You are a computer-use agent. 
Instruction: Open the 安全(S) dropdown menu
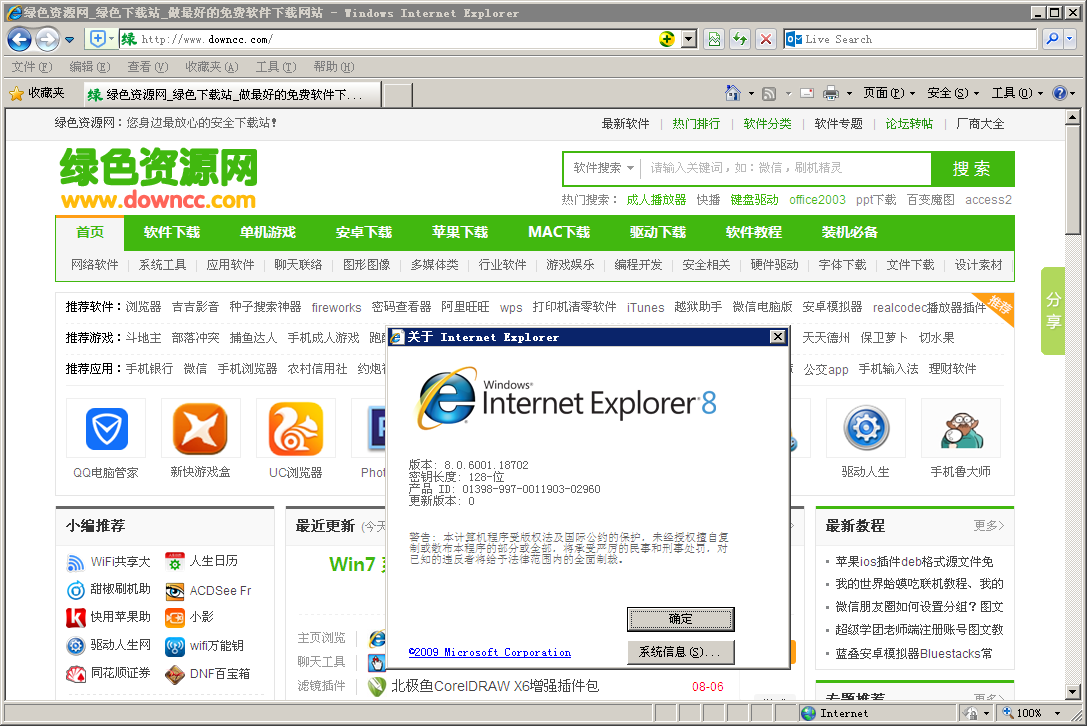(950, 92)
